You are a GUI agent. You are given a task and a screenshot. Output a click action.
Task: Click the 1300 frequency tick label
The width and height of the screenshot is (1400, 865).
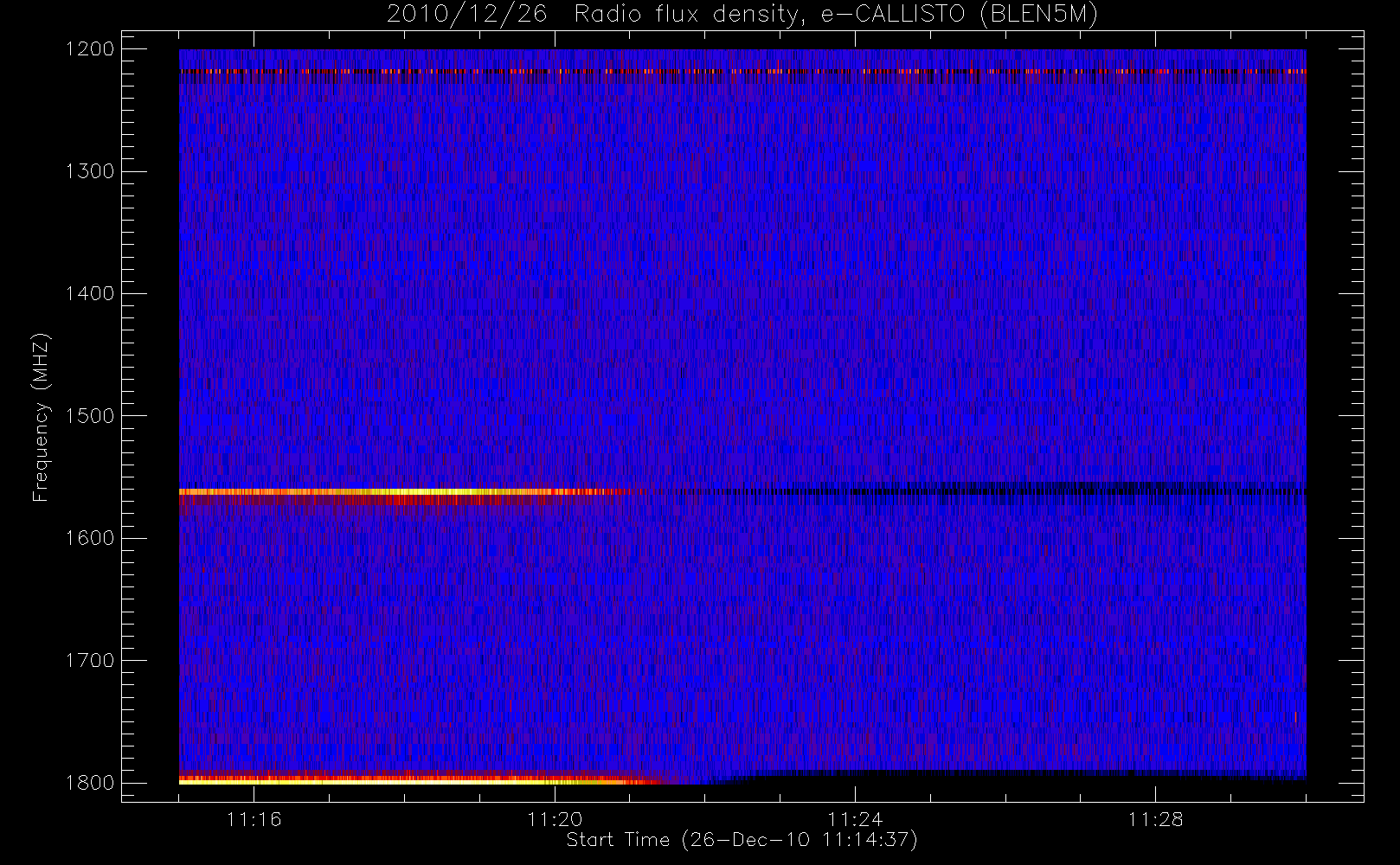90,171
